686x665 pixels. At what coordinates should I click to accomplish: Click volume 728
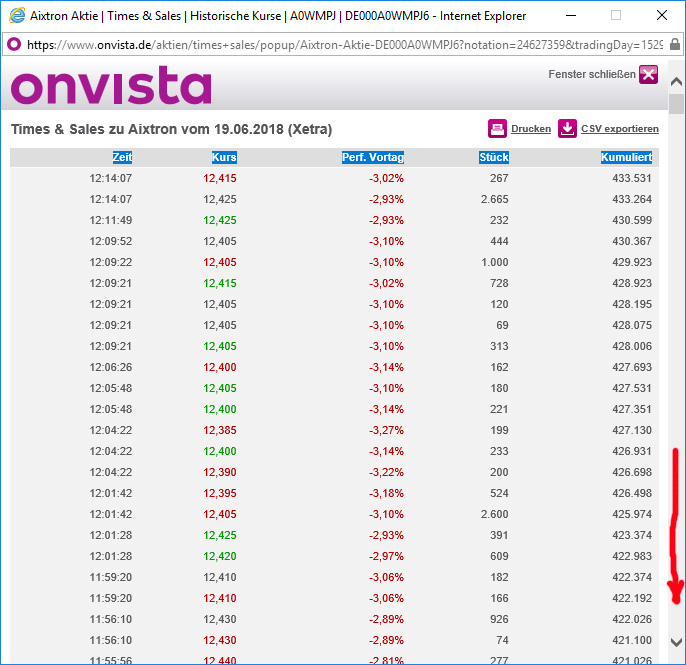click(499, 283)
